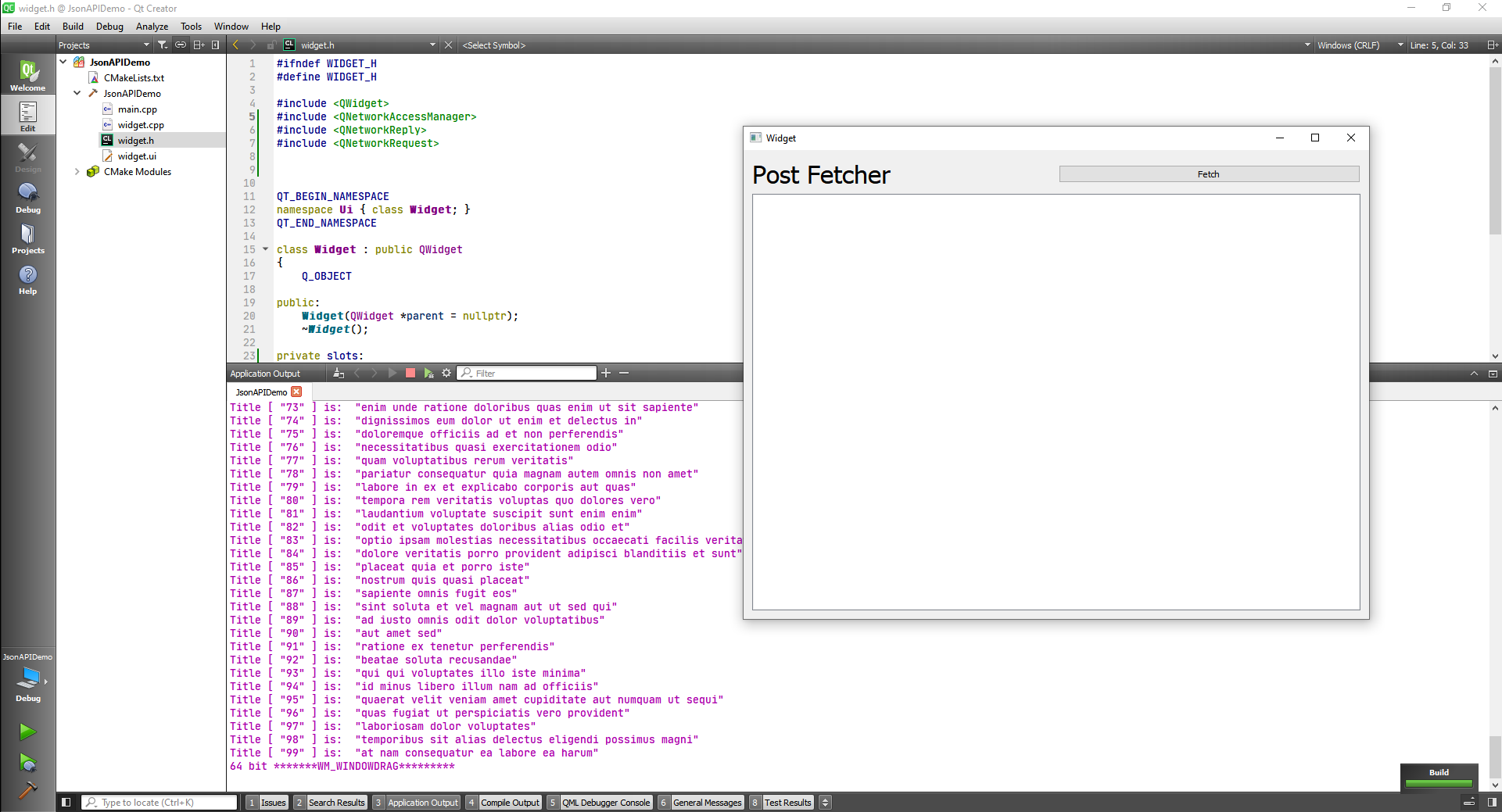Open the Windows (CRLF) line ending dropdown

1360,45
